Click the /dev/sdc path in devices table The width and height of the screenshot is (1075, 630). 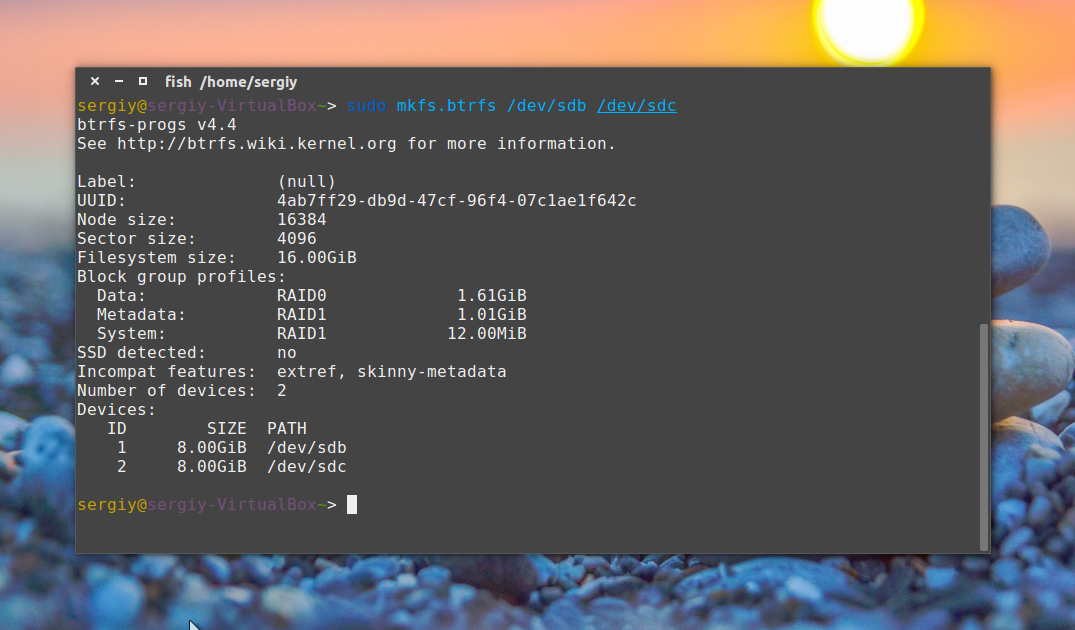tap(306, 467)
